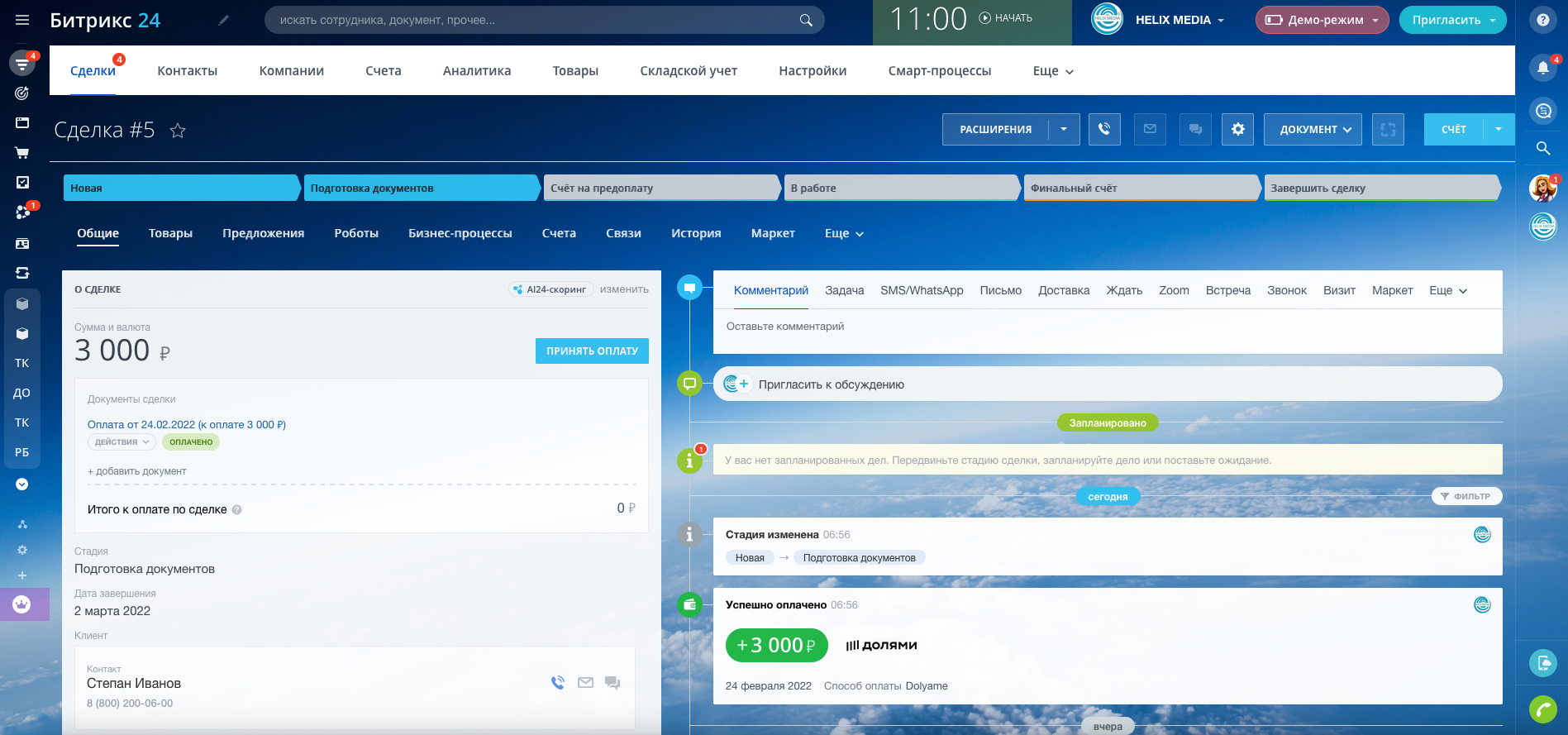1568x735 pixels.
Task: Open the hamburger menu at top left
Action: point(22,20)
